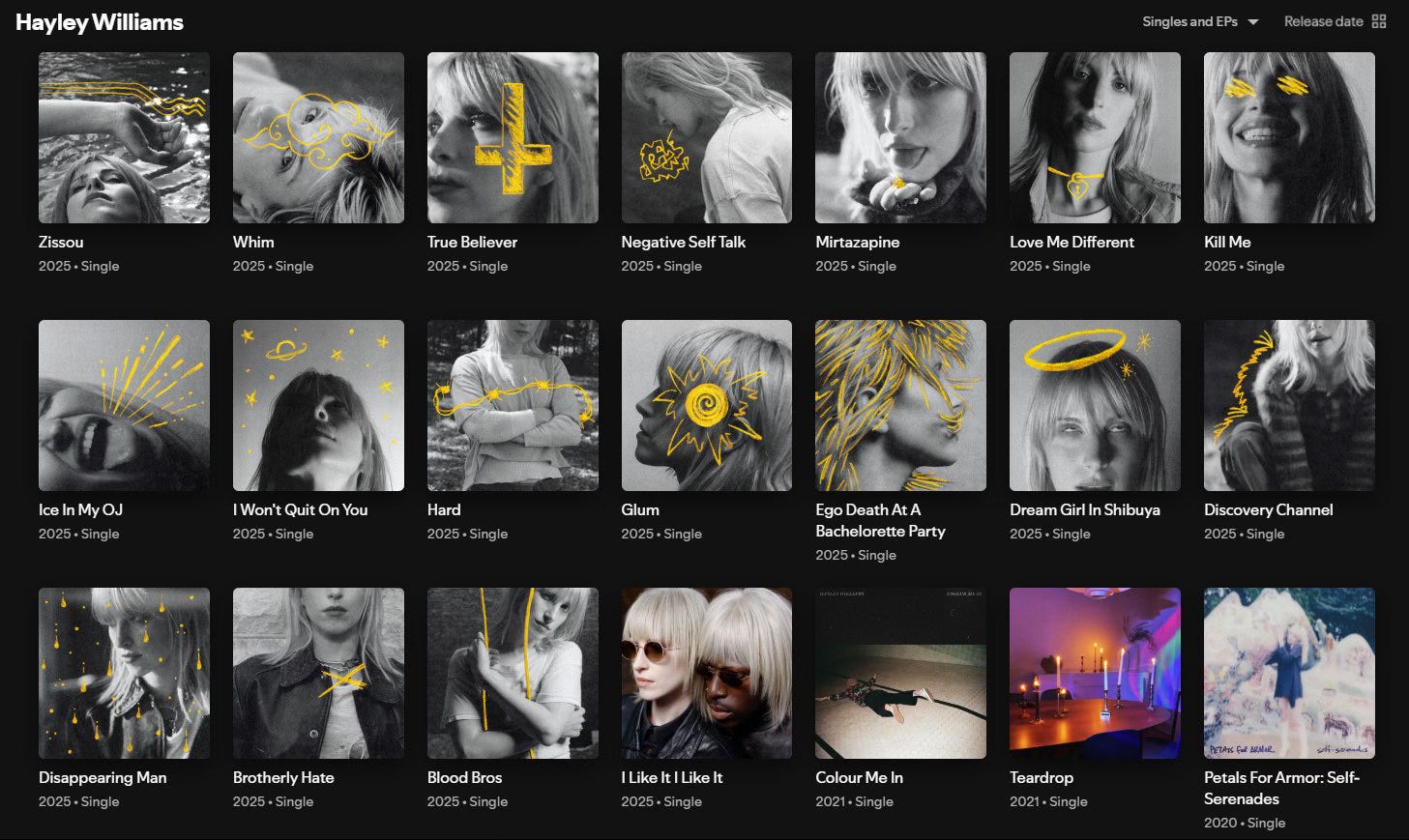Viewport: 1409px width, 840px height.
Task: Click the Blood Bros cover image
Action: pos(513,673)
